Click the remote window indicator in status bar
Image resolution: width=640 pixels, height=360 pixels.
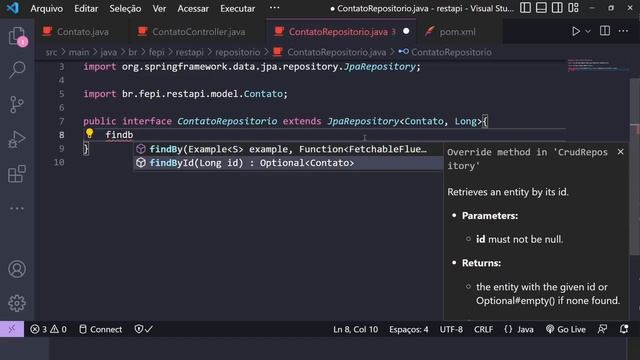pyautogui.click(x=12, y=329)
